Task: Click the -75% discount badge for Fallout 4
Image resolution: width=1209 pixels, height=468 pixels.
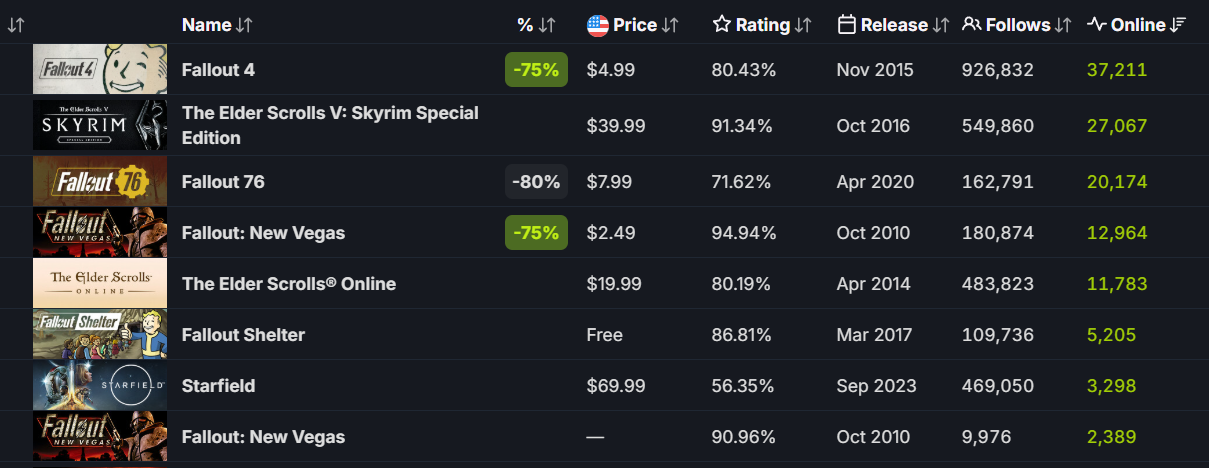Action: tap(536, 70)
